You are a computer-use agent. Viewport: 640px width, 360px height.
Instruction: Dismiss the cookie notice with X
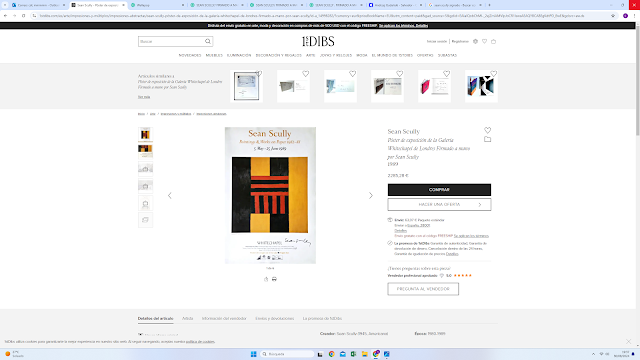point(629,341)
